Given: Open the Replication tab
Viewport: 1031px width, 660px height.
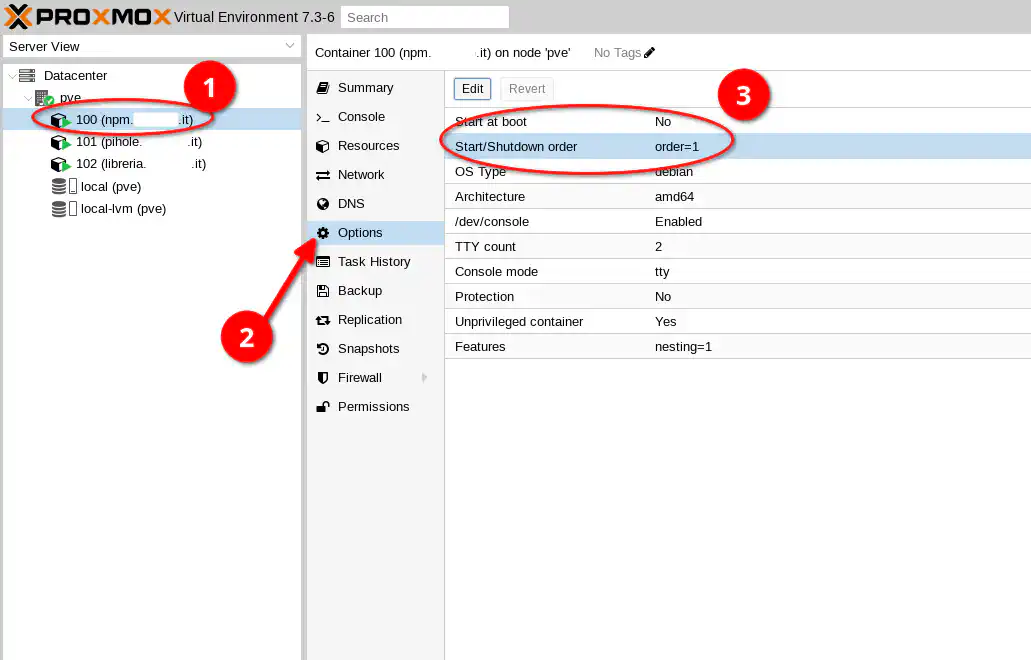Looking at the screenshot, I should pos(375,320).
